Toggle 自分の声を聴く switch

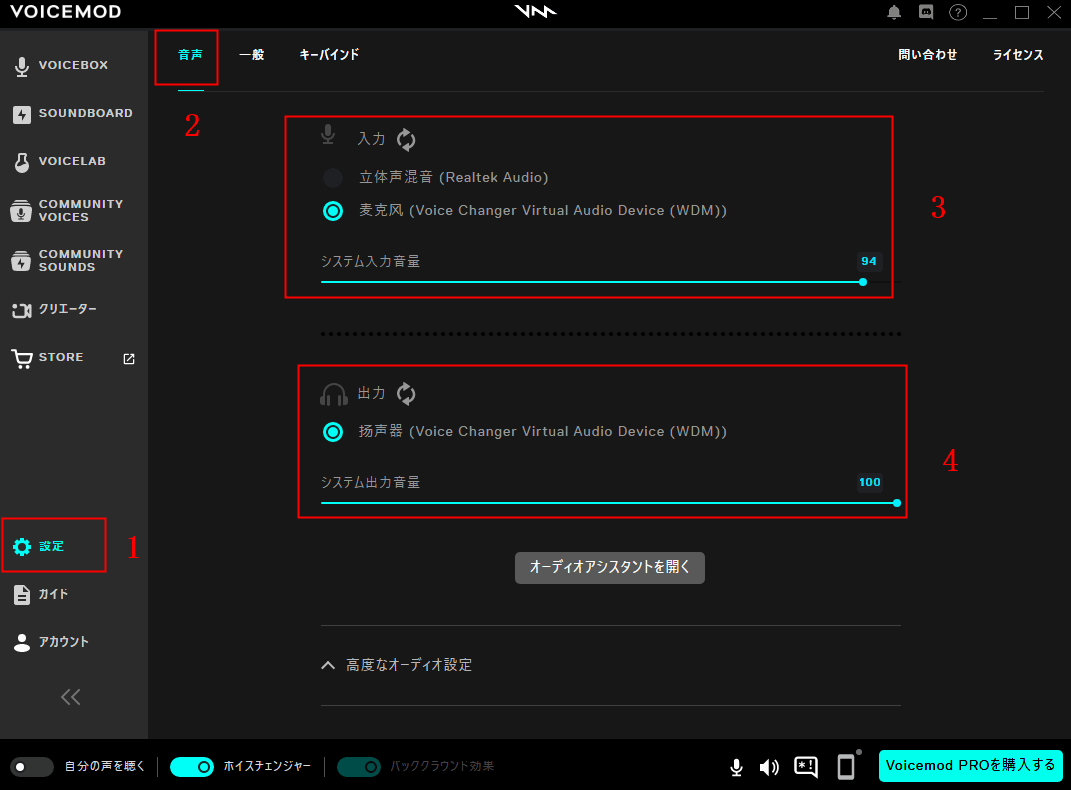(x=32, y=767)
